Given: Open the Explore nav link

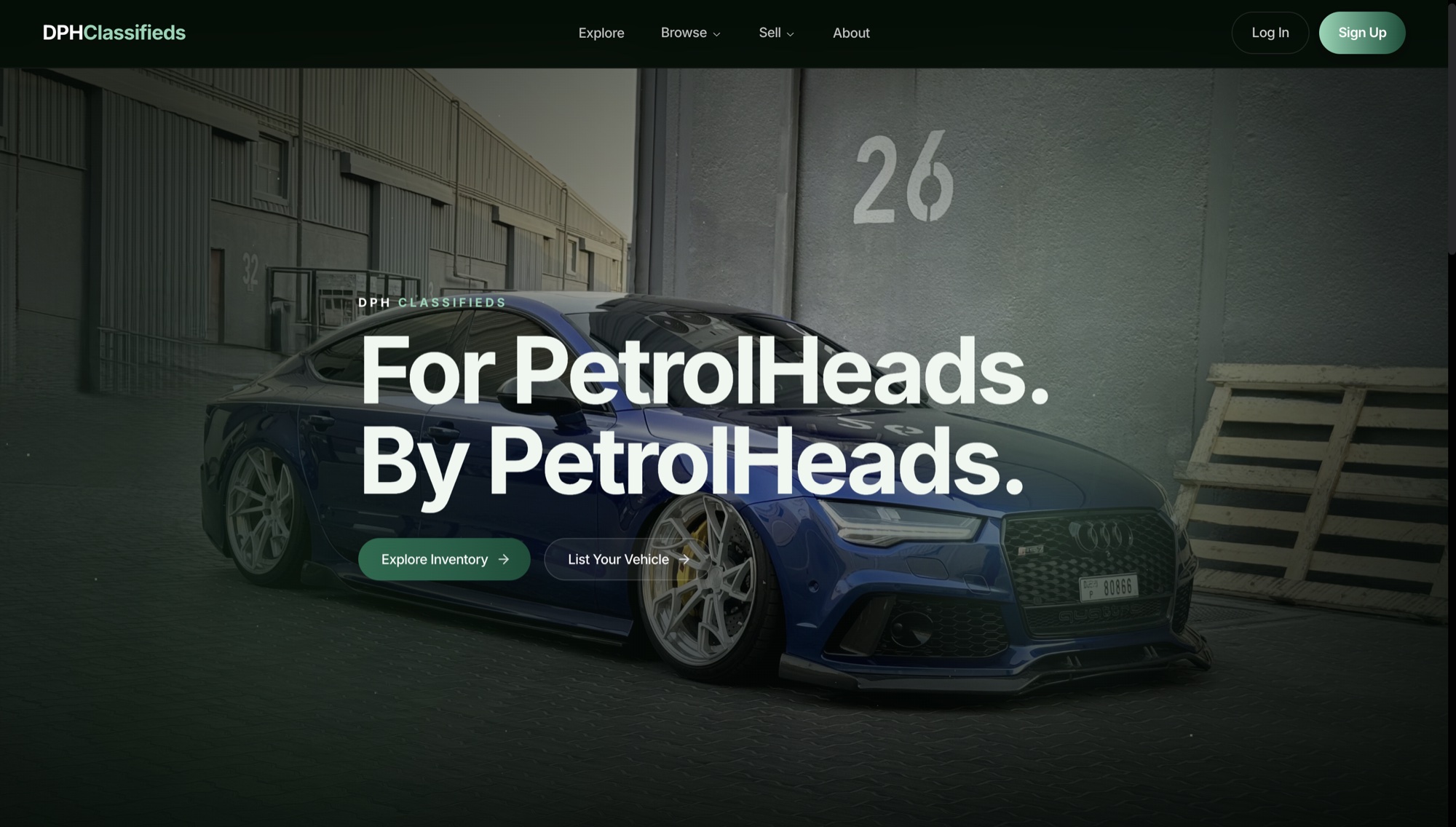Looking at the screenshot, I should pos(601,33).
